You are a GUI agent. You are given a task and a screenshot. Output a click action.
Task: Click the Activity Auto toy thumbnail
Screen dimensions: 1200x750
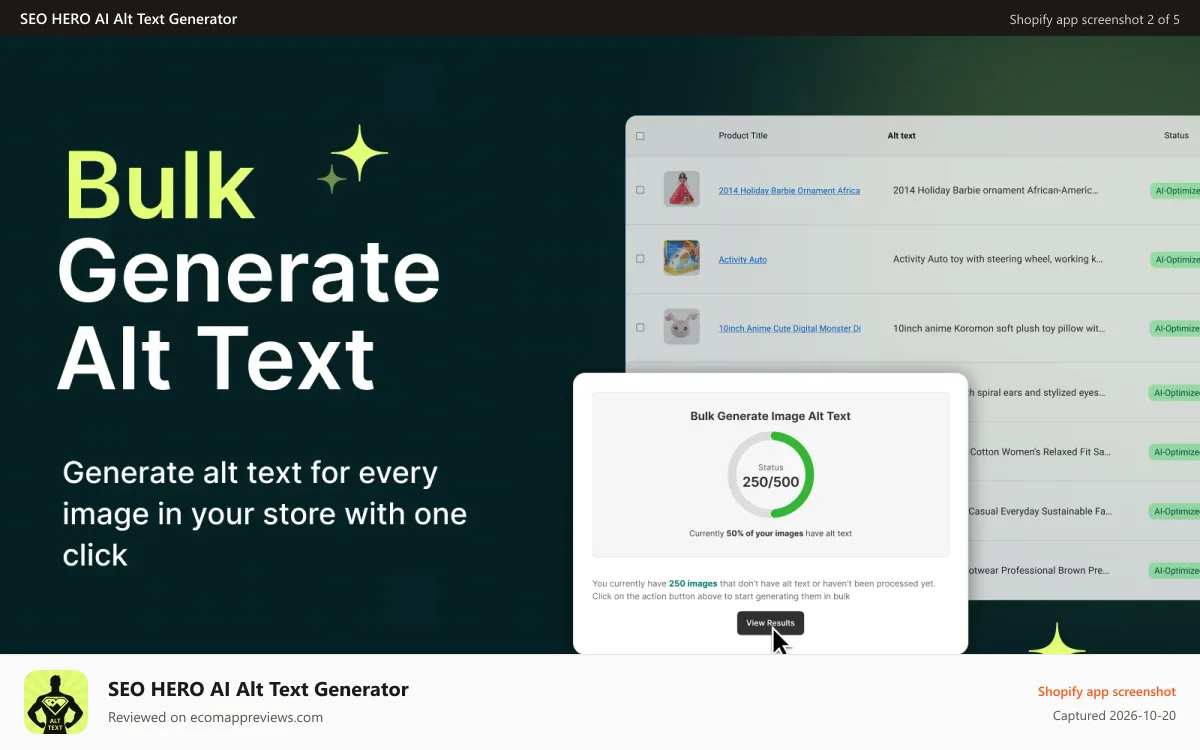(x=682, y=258)
